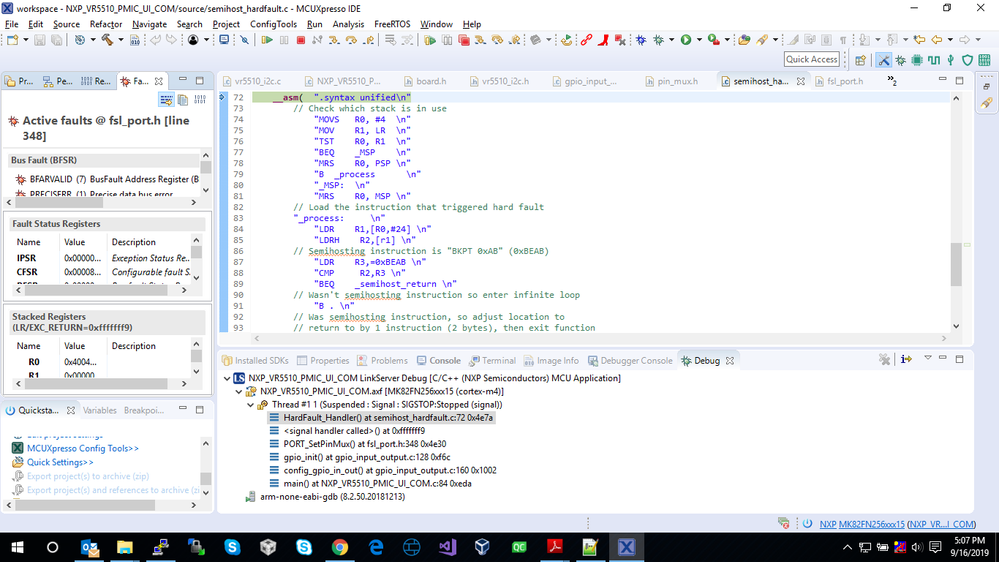This screenshot has height=562, width=999.
Task: Switch to the pin_mux.h editor tab
Action: tap(672, 81)
